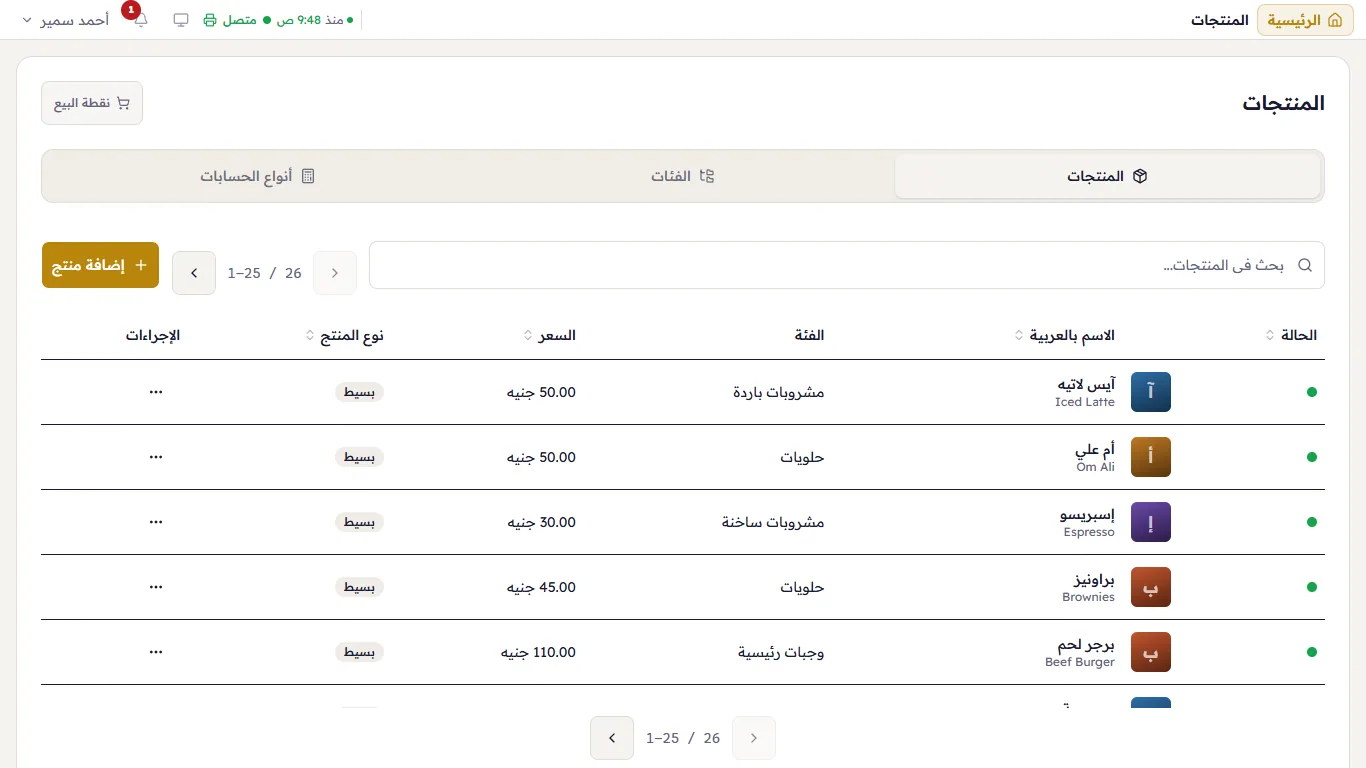Click the Iced Latte product thumbnail
1366x768 pixels.
(x=1151, y=392)
